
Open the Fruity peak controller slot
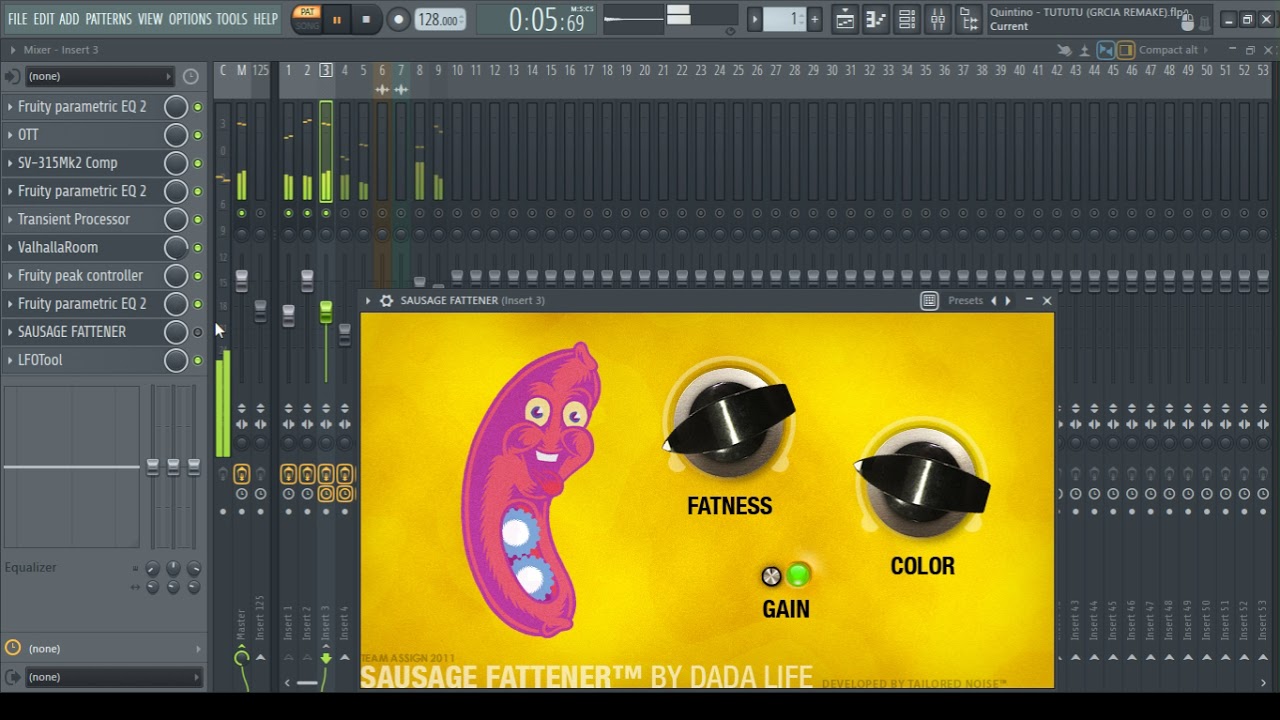click(80, 275)
